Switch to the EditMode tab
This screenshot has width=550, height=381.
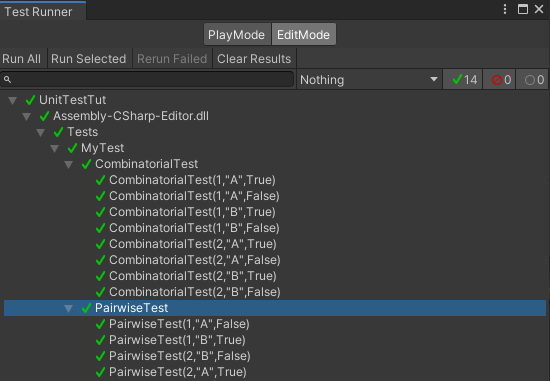pyautogui.click(x=303, y=35)
